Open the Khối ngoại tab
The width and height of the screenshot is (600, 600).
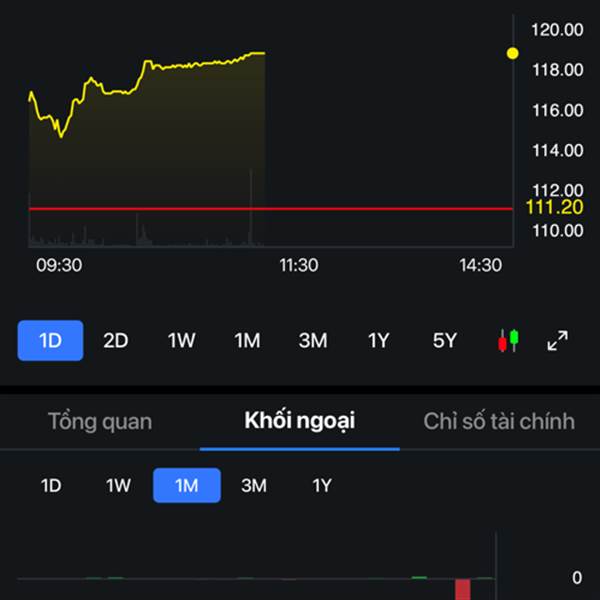click(300, 421)
